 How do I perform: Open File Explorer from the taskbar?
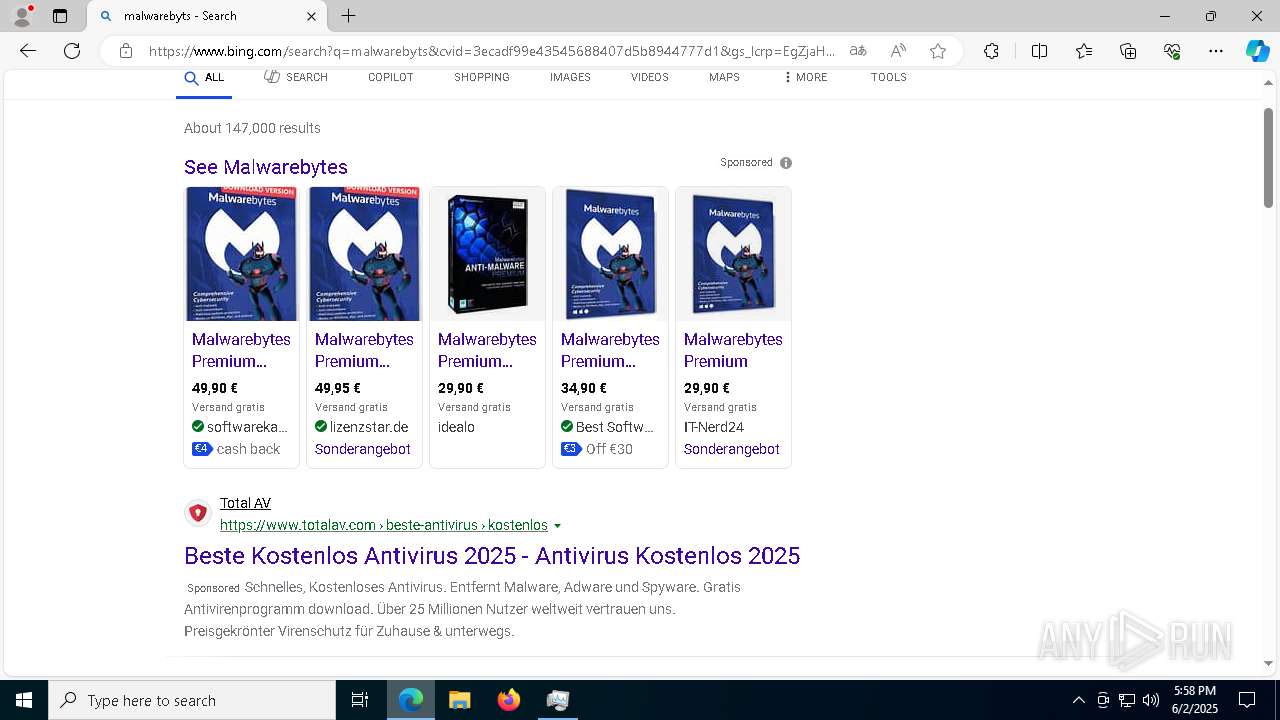coord(459,700)
